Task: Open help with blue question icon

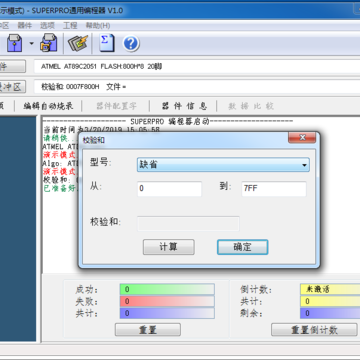Action: [x=131, y=43]
